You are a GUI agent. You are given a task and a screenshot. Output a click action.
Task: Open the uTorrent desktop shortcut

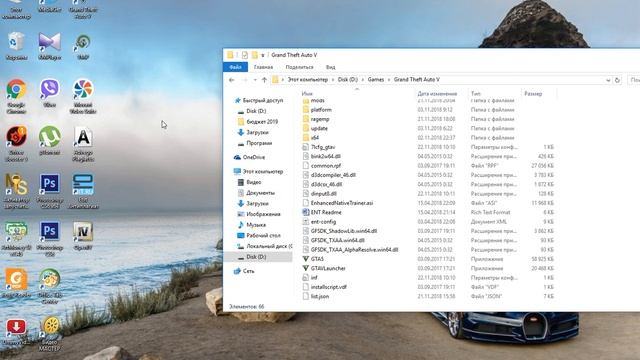[x=50, y=141]
